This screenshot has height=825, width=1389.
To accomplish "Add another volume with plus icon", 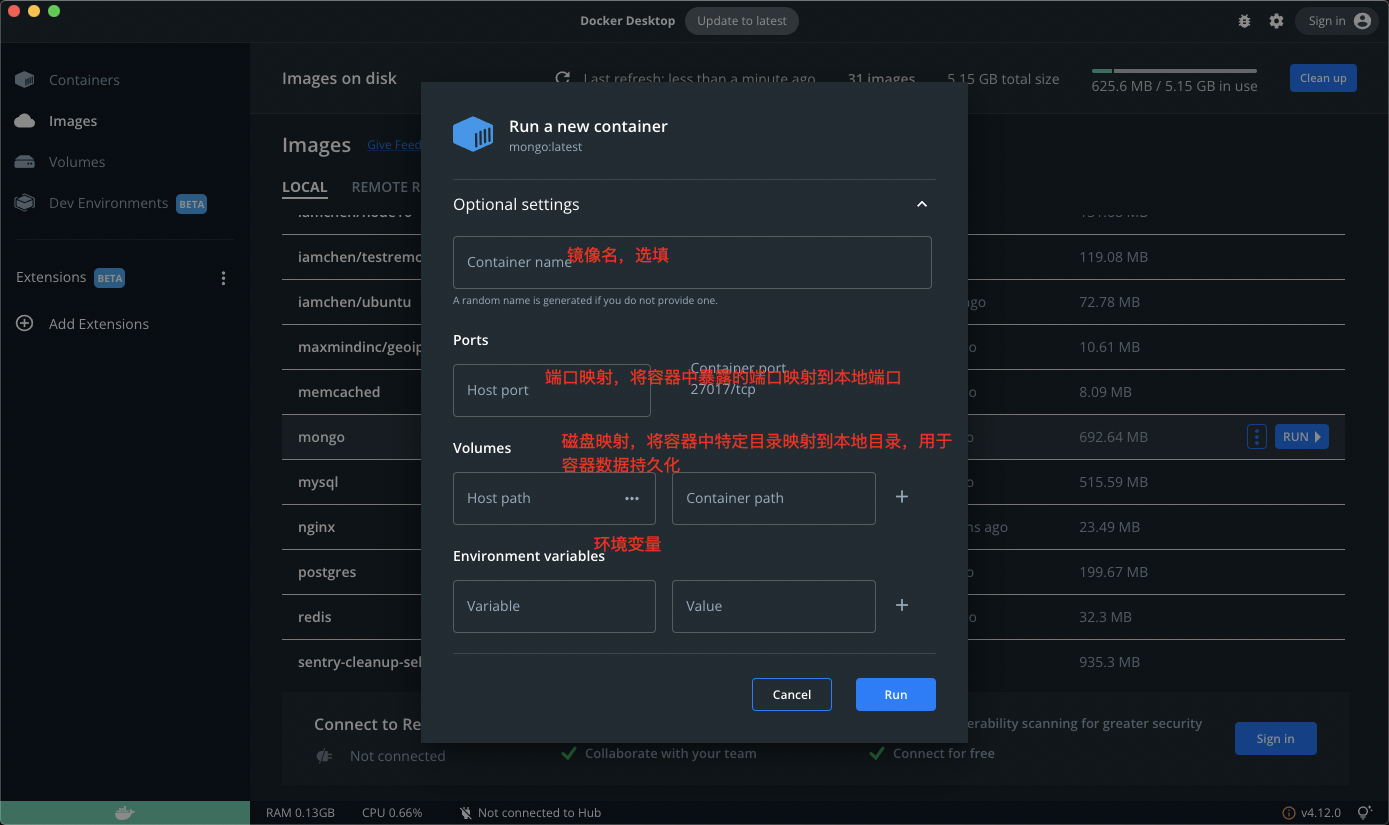I will 902,497.
